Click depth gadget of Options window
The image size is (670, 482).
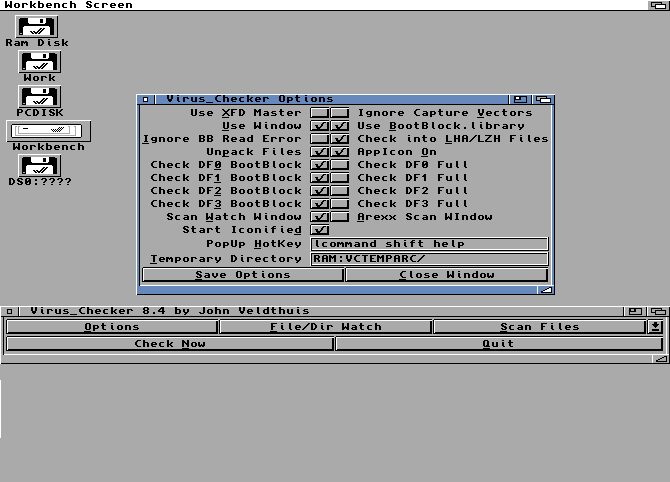pyautogui.click(x=543, y=99)
